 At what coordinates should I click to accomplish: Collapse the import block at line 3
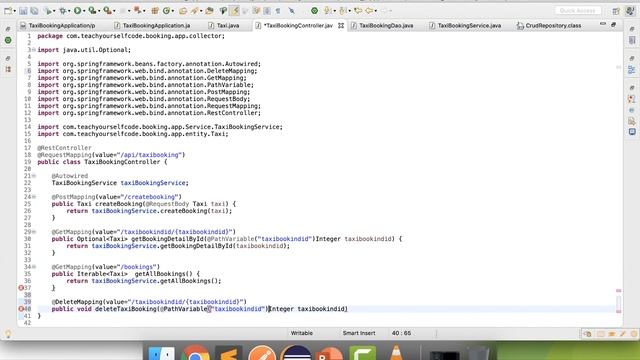coord(34,50)
